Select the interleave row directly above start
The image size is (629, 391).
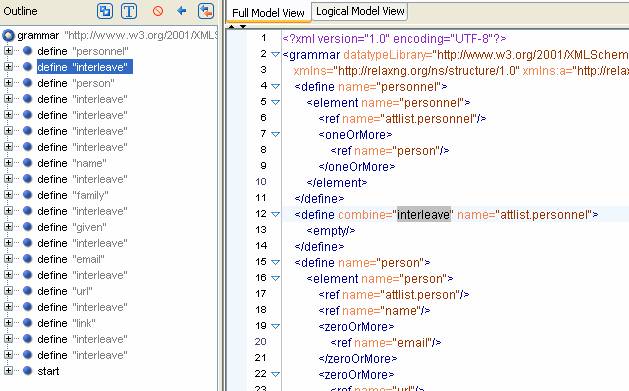tap(82, 355)
